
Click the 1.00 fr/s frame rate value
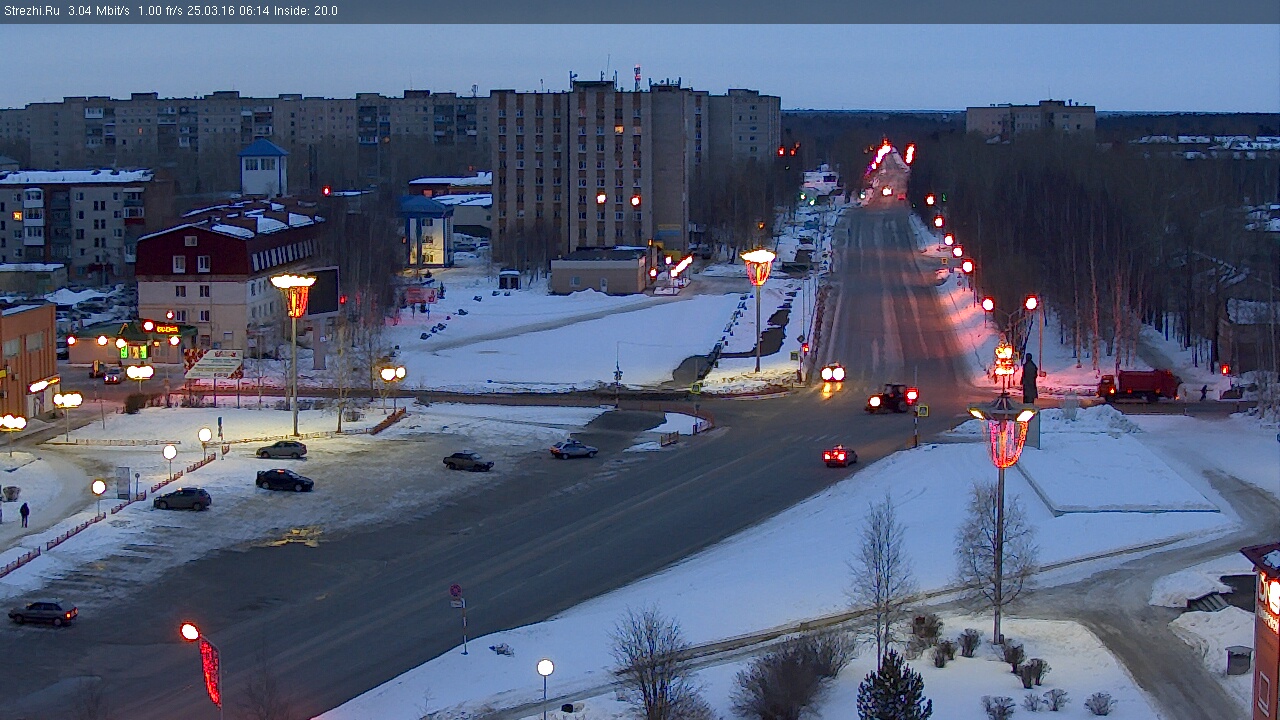click(160, 11)
